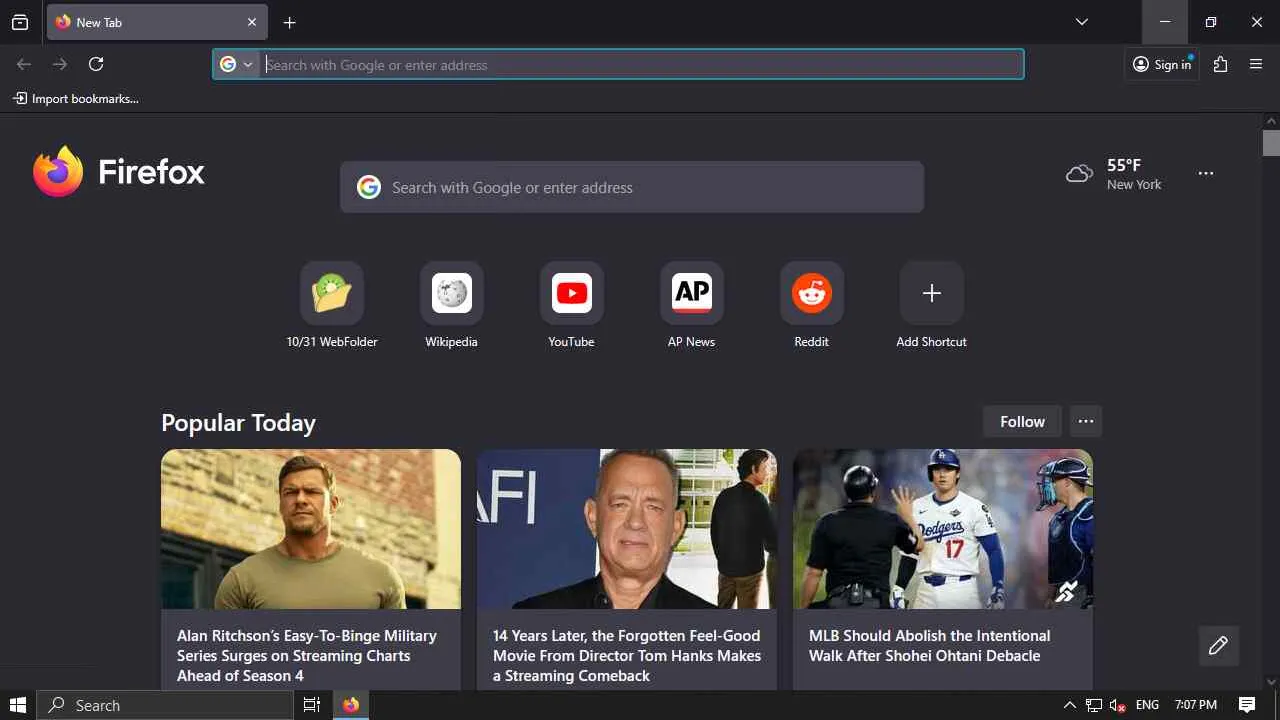Screen dimensions: 1280x720
Task: Select the New Tab tab
Action: (x=157, y=22)
